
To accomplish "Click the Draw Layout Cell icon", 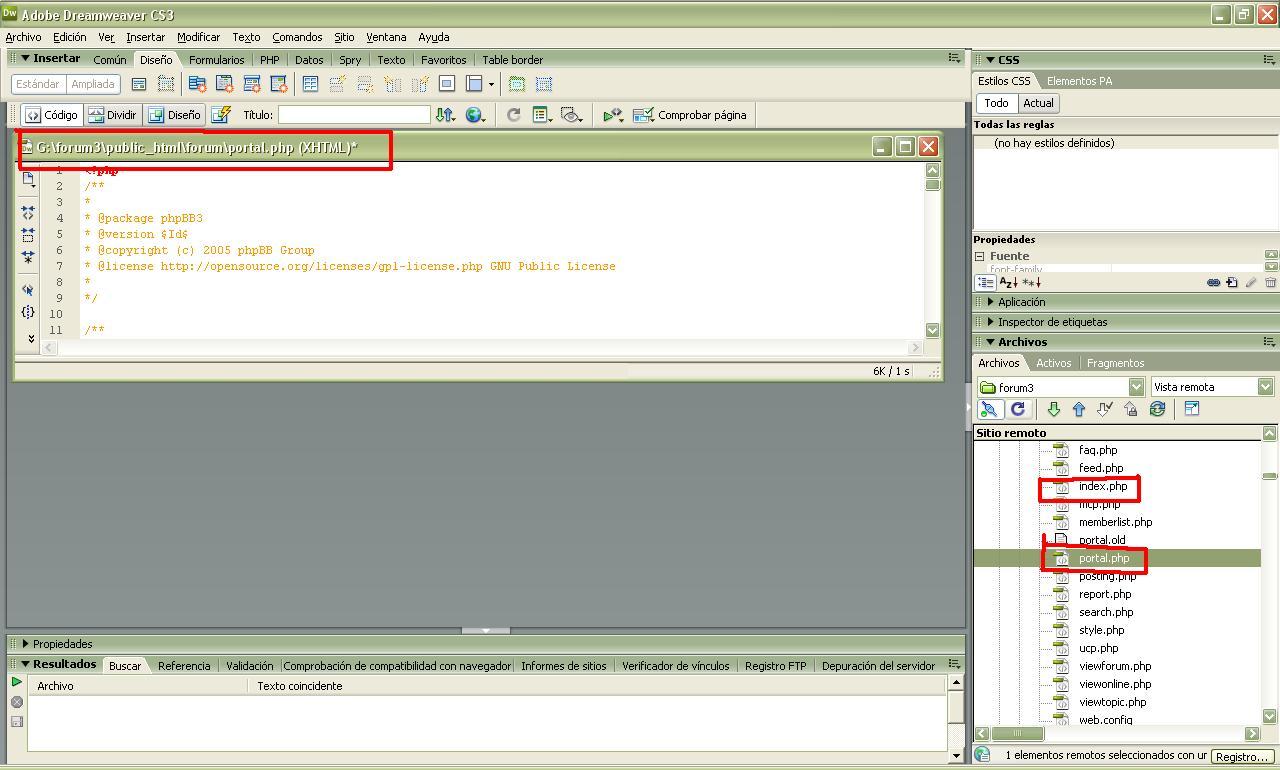I will (x=544, y=84).
